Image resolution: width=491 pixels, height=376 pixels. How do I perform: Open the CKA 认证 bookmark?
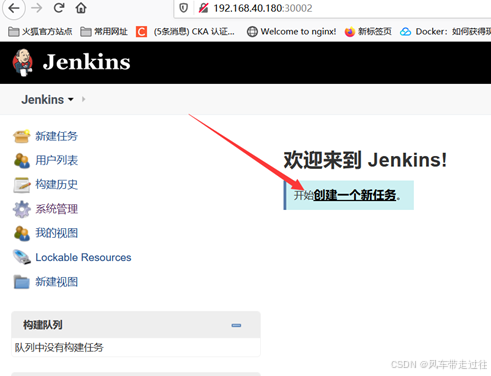click(x=185, y=32)
